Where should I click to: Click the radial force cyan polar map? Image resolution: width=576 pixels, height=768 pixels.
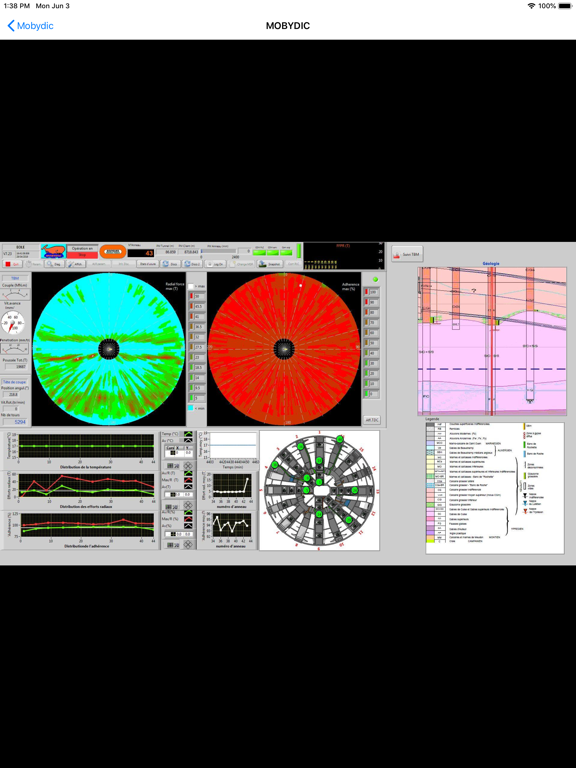coord(108,349)
